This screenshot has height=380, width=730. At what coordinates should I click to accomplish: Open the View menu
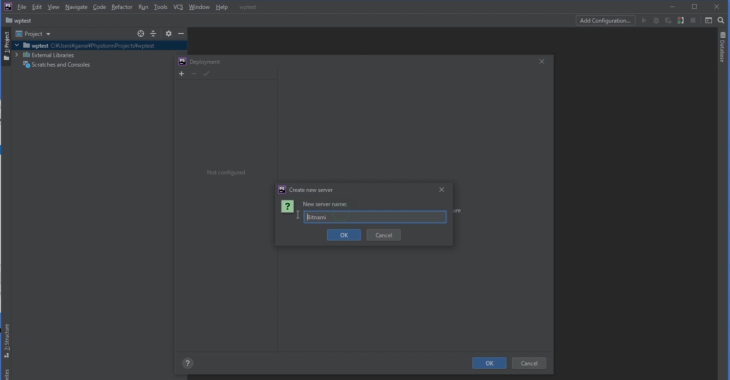54,7
